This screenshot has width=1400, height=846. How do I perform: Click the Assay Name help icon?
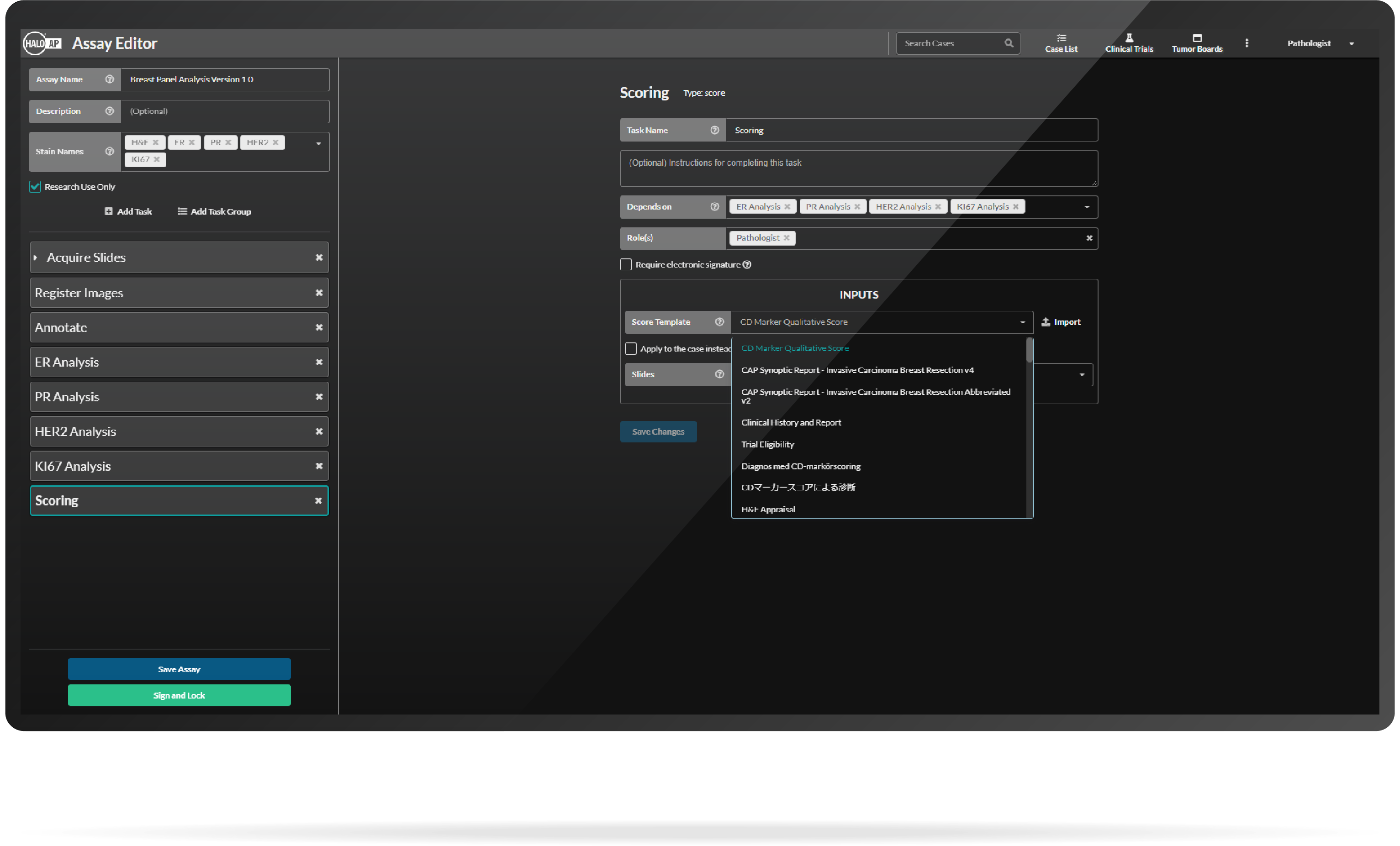pyautogui.click(x=110, y=79)
